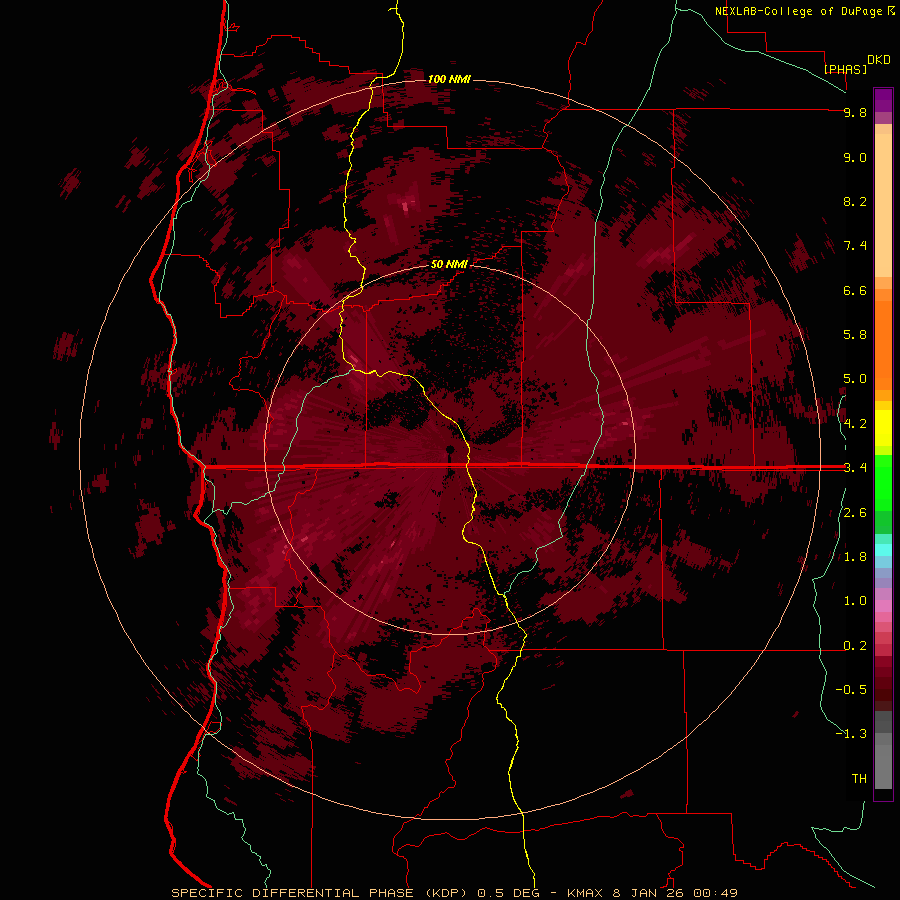Click the TH label on the color scale

859,779
